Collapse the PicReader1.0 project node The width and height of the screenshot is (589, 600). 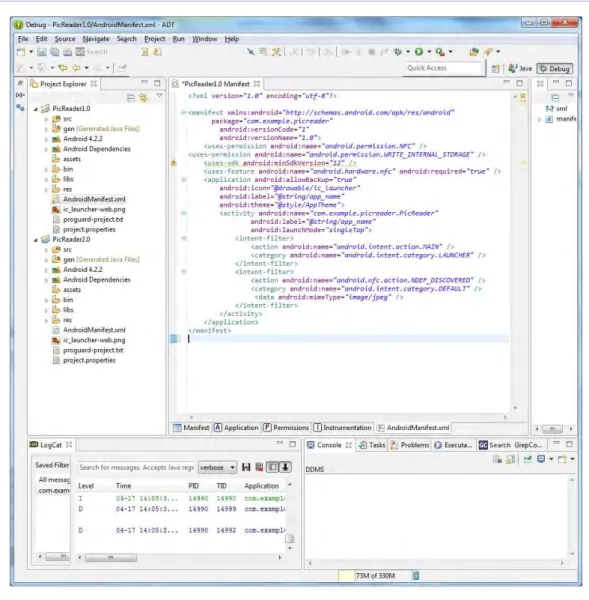coord(36,109)
